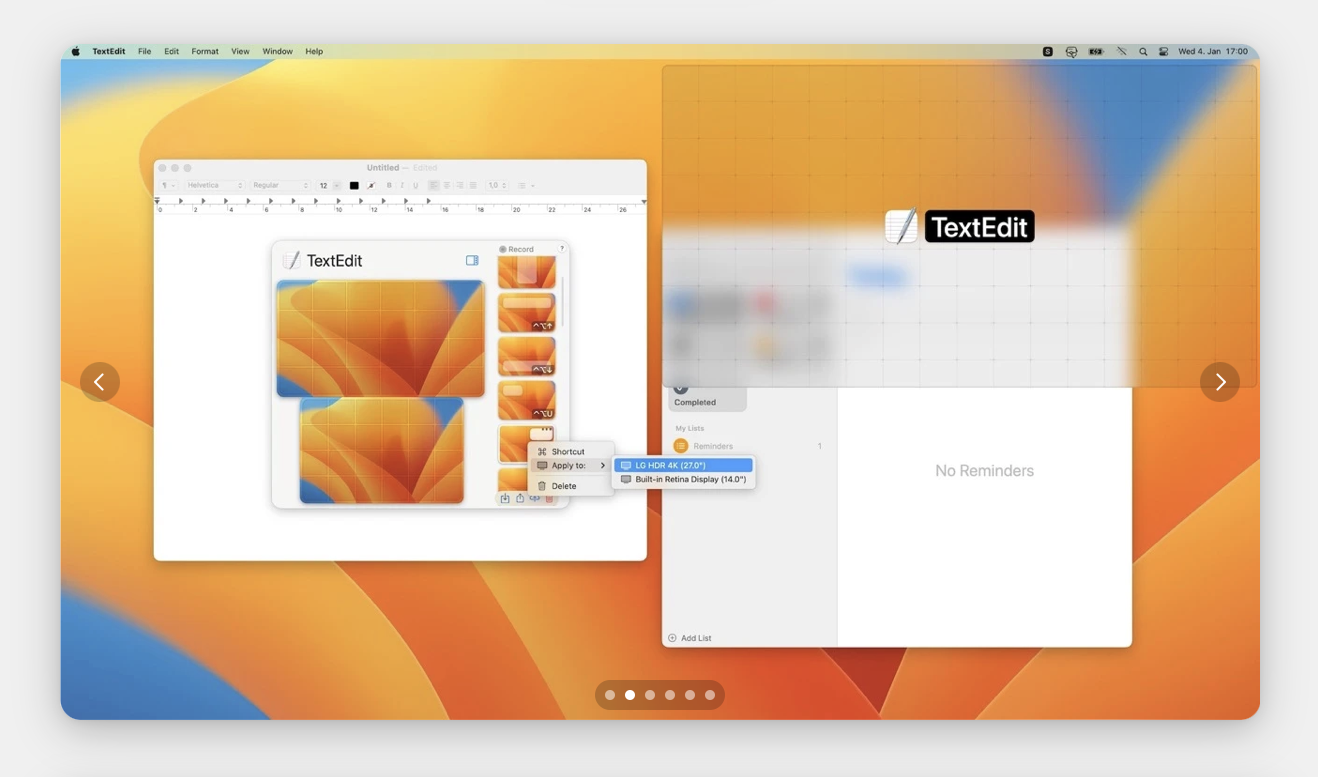Image resolution: width=1318 pixels, height=777 pixels.
Task: Select Built-in Retina Display (14.0")
Action: pos(684,479)
